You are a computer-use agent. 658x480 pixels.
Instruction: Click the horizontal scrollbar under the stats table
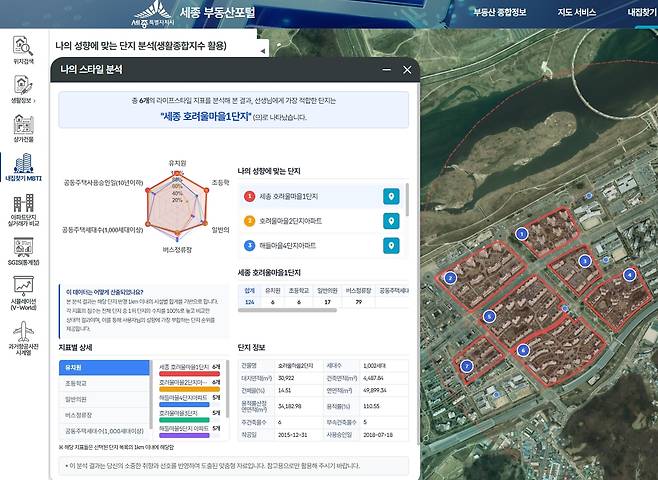coord(287,310)
